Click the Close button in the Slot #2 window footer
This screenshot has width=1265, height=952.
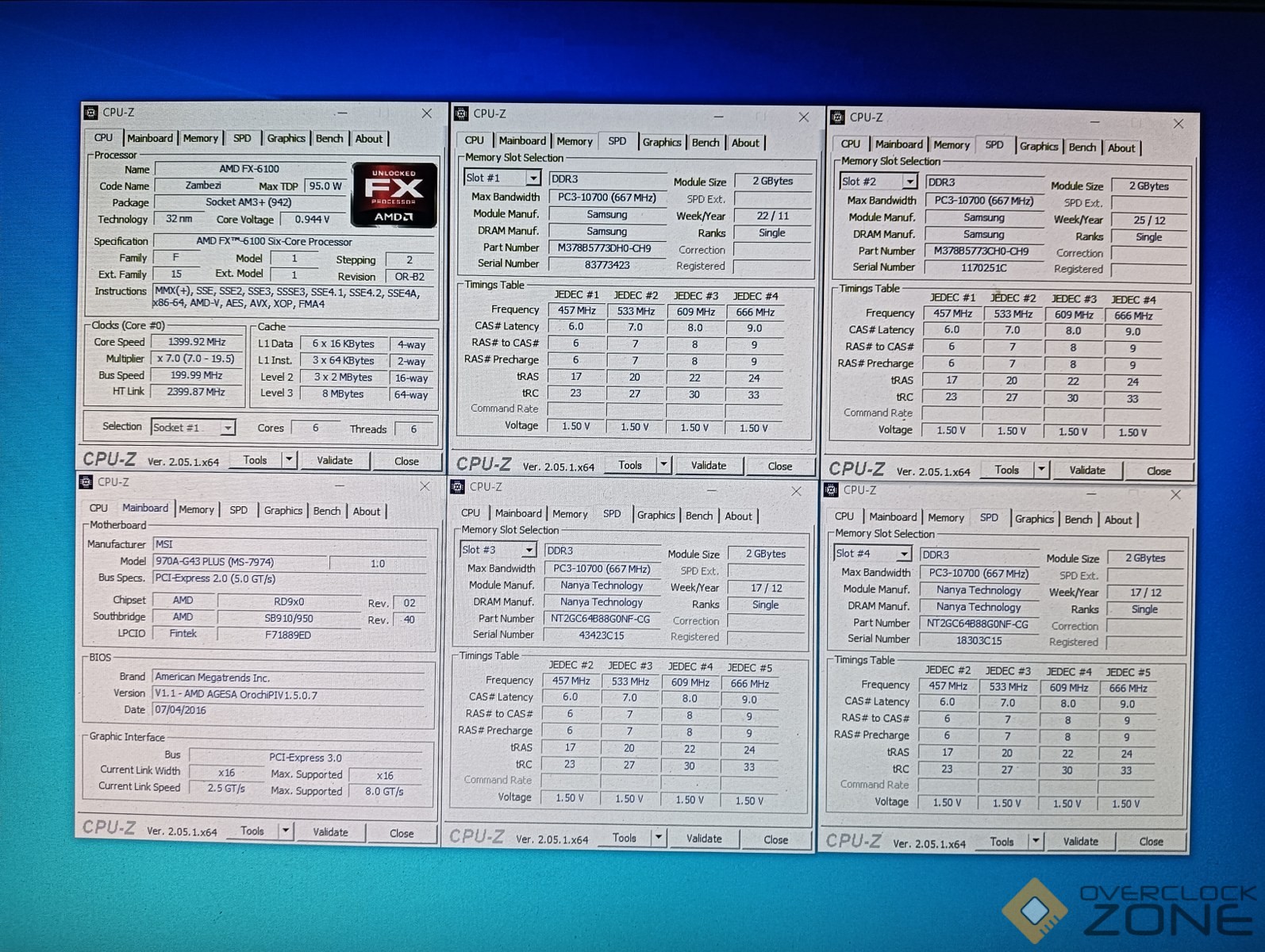coord(1159,471)
